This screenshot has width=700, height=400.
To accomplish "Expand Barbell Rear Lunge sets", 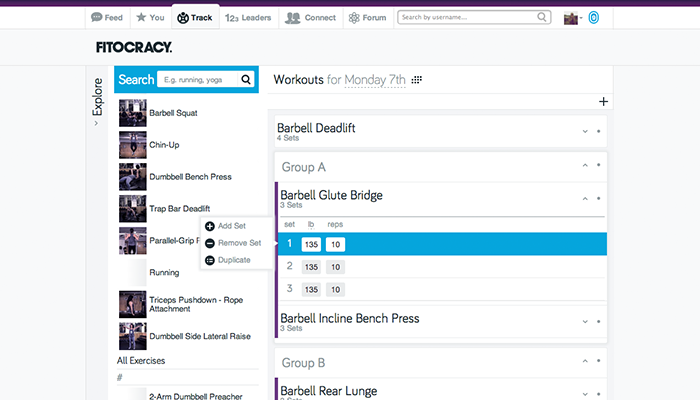I will [585, 394].
